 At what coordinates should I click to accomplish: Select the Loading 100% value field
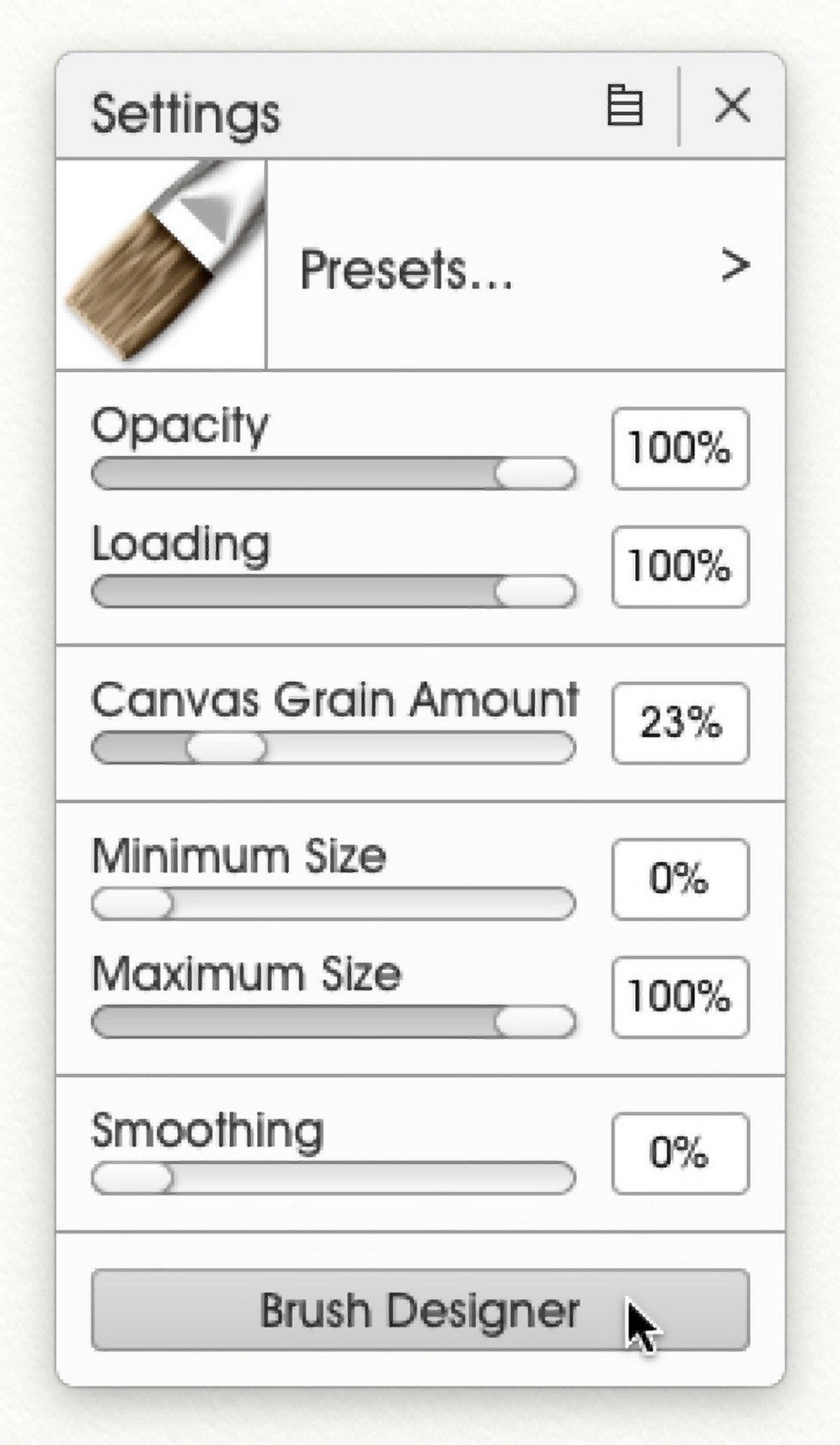[680, 567]
